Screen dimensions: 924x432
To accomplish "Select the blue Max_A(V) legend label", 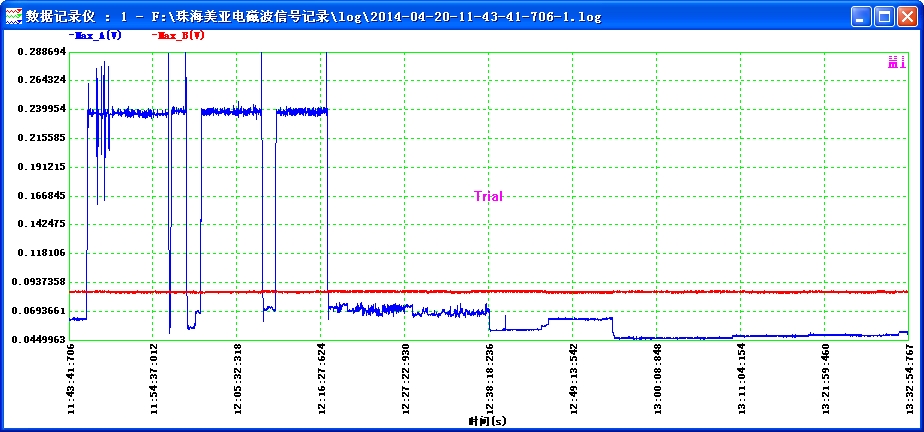I will pos(95,35).
